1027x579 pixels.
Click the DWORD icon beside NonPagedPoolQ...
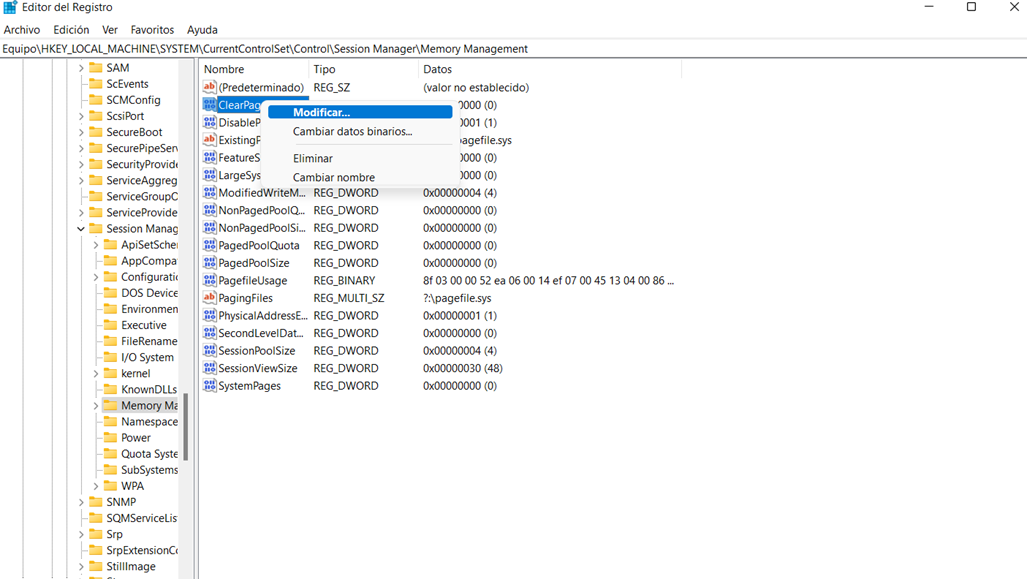click(210, 210)
